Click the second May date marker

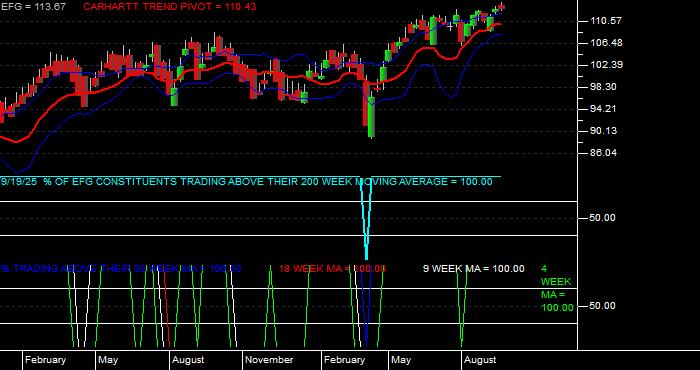click(401, 360)
